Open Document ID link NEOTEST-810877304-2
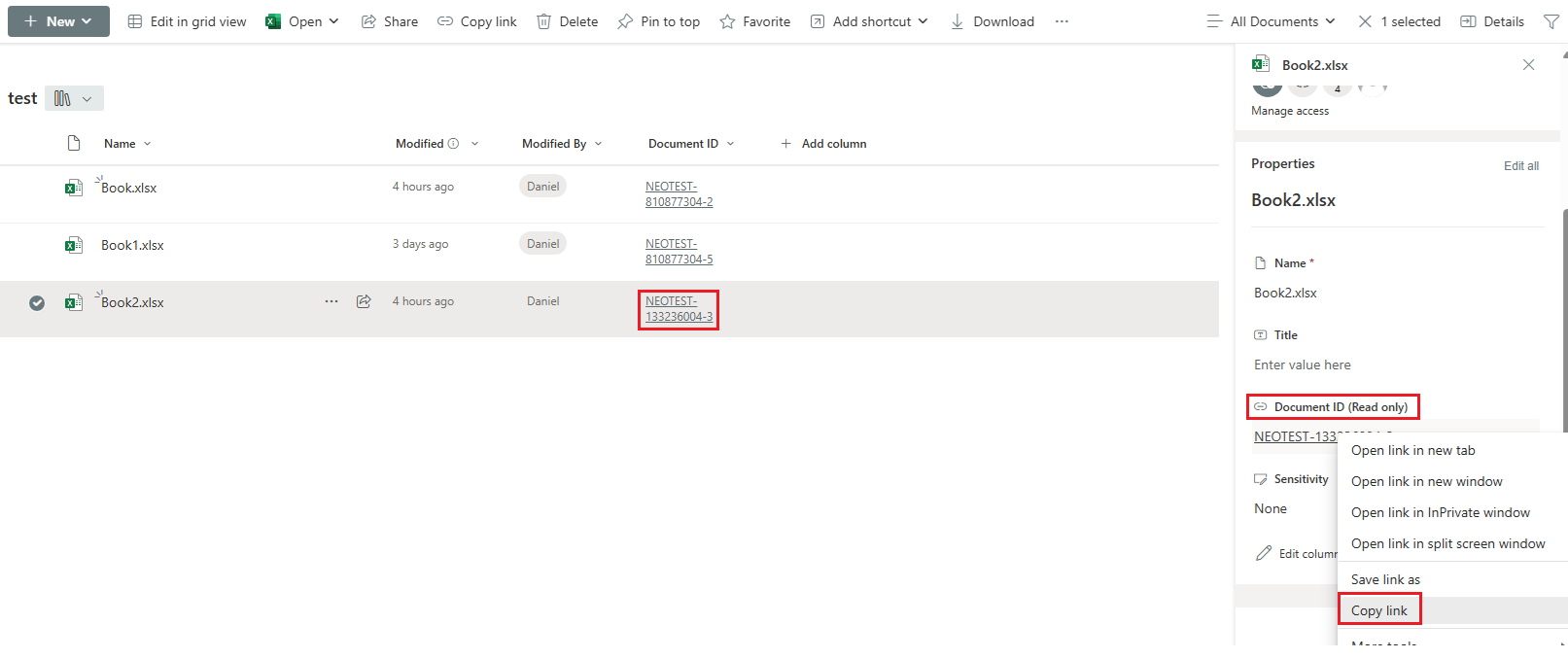This screenshot has height=659, width=1568. point(679,194)
